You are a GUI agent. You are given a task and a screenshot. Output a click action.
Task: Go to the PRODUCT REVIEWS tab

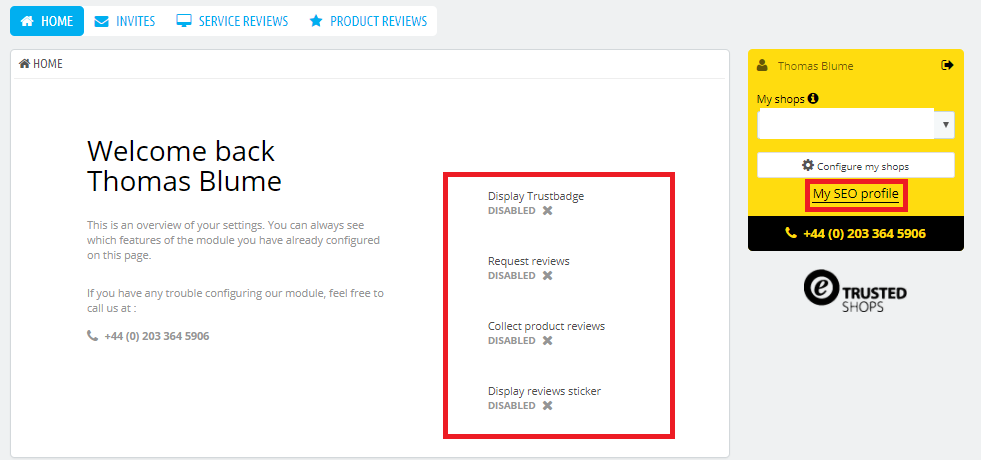tap(368, 21)
